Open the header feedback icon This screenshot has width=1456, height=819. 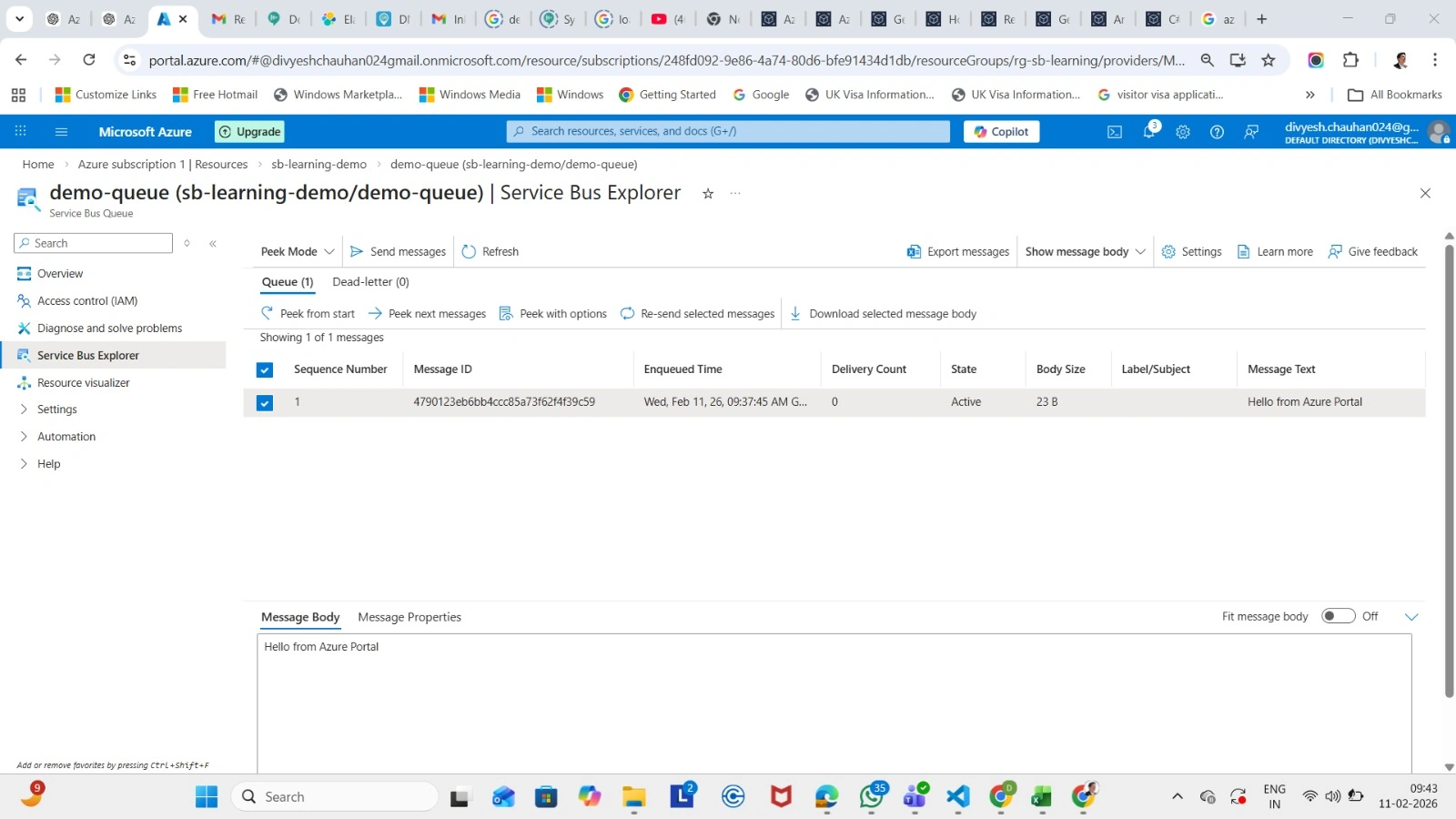point(1251,132)
